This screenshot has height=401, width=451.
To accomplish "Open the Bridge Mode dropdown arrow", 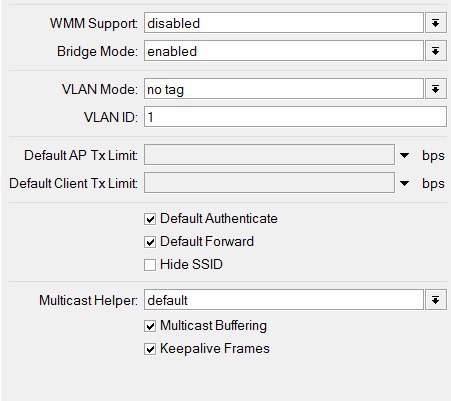I will point(435,51).
